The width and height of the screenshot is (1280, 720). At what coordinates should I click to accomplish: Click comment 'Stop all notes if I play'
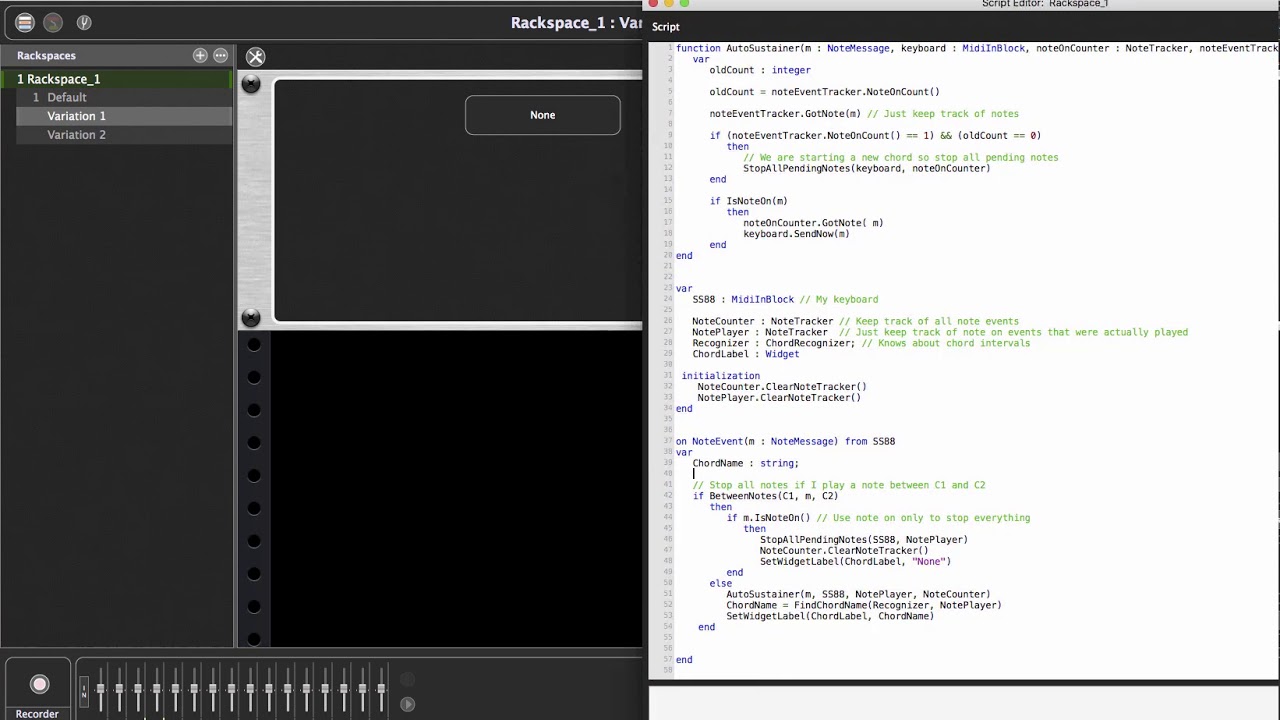click(838, 485)
